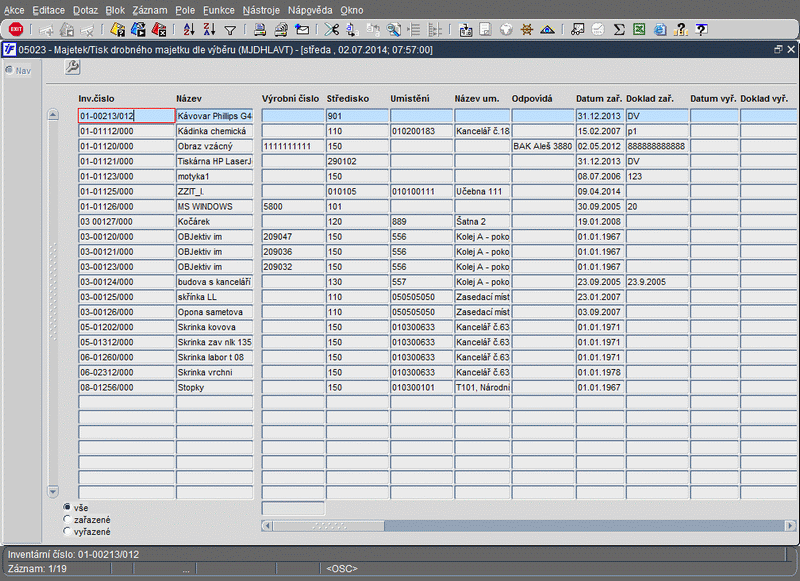
Task: Click the location name 'Učebna 111'
Action: tap(482, 191)
